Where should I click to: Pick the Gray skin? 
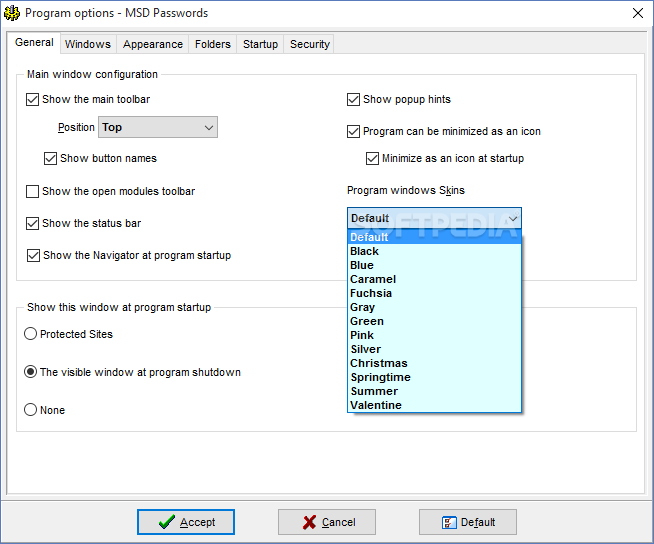point(434,307)
